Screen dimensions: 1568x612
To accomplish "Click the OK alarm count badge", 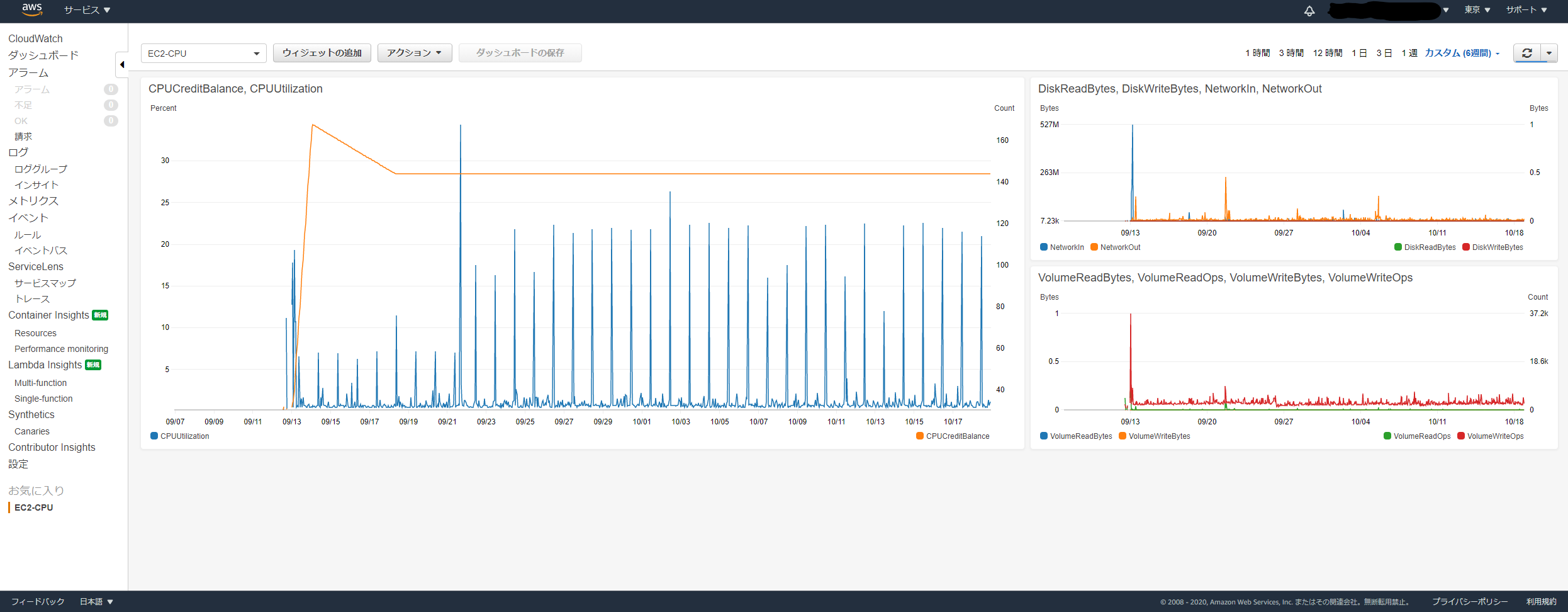I will pyautogui.click(x=111, y=121).
